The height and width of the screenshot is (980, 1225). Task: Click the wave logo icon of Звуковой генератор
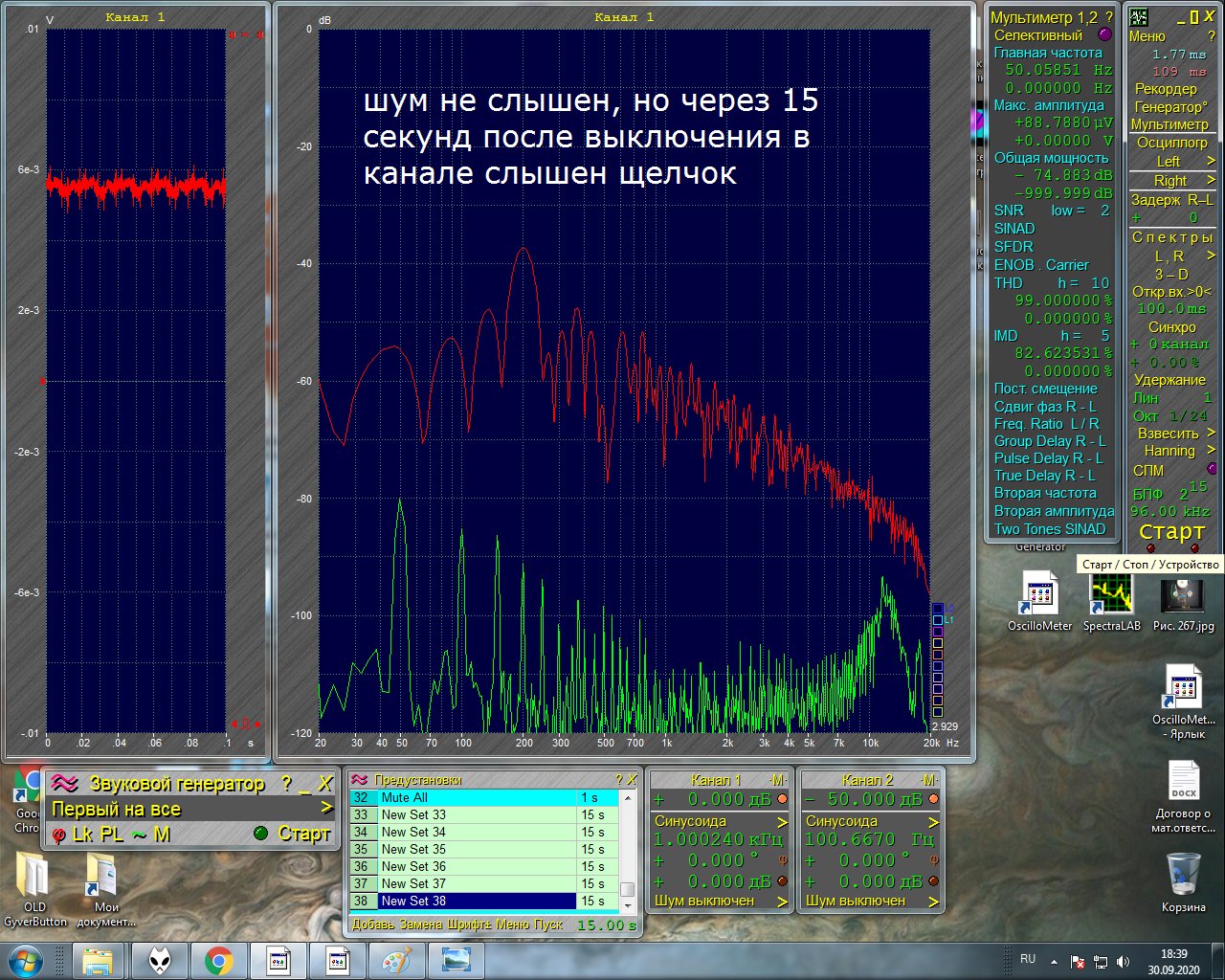pos(64,784)
